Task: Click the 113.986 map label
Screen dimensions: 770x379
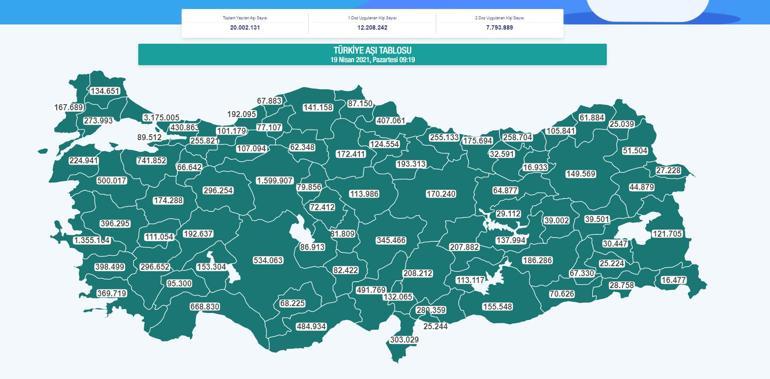Action: pos(364,194)
